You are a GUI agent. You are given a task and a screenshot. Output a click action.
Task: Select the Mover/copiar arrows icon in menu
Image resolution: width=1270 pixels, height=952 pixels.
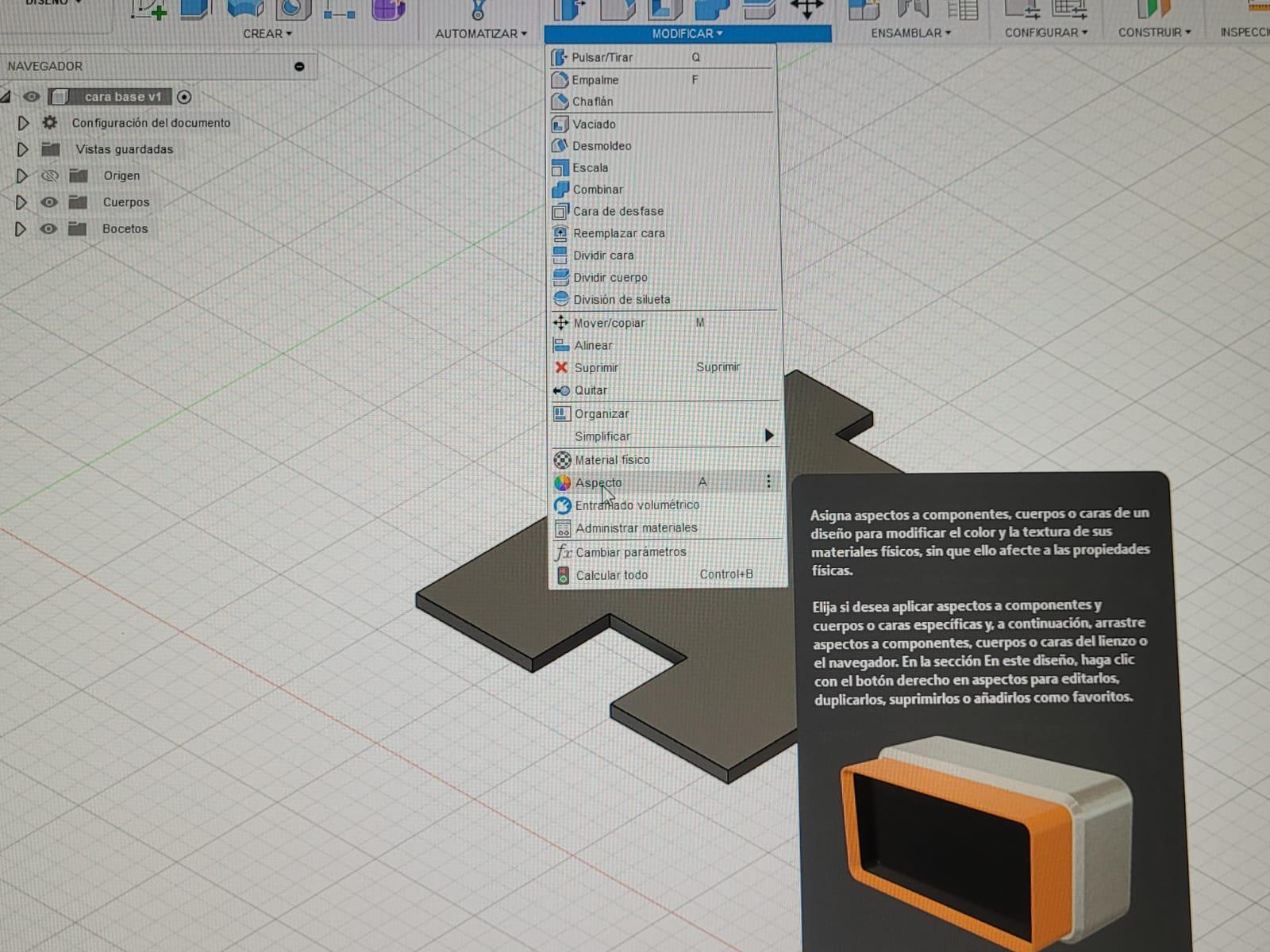coord(561,323)
